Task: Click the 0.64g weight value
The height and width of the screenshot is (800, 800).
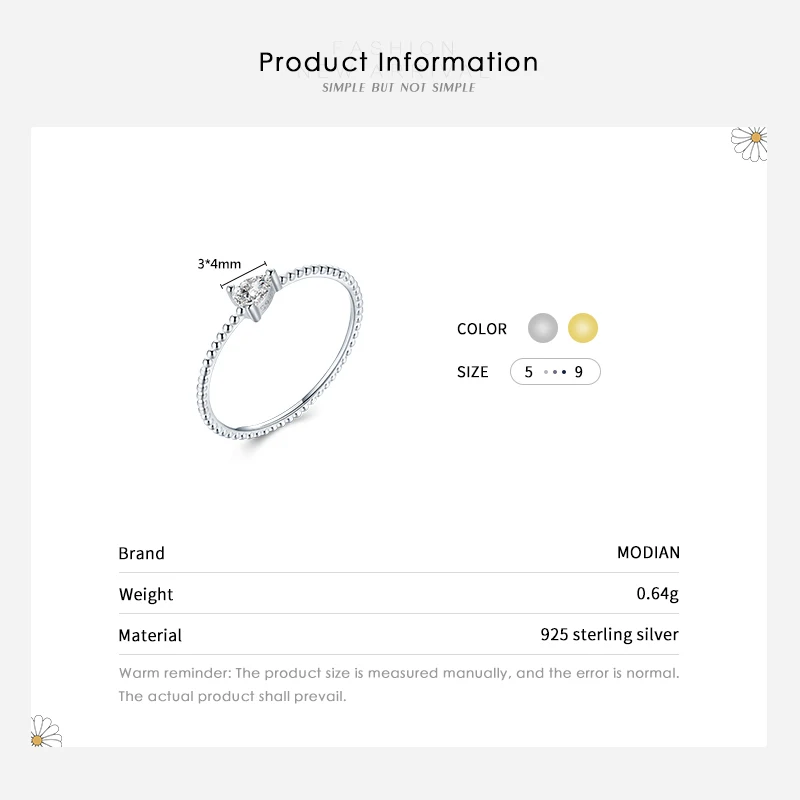Action: pyautogui.click(x=657, y=594)
